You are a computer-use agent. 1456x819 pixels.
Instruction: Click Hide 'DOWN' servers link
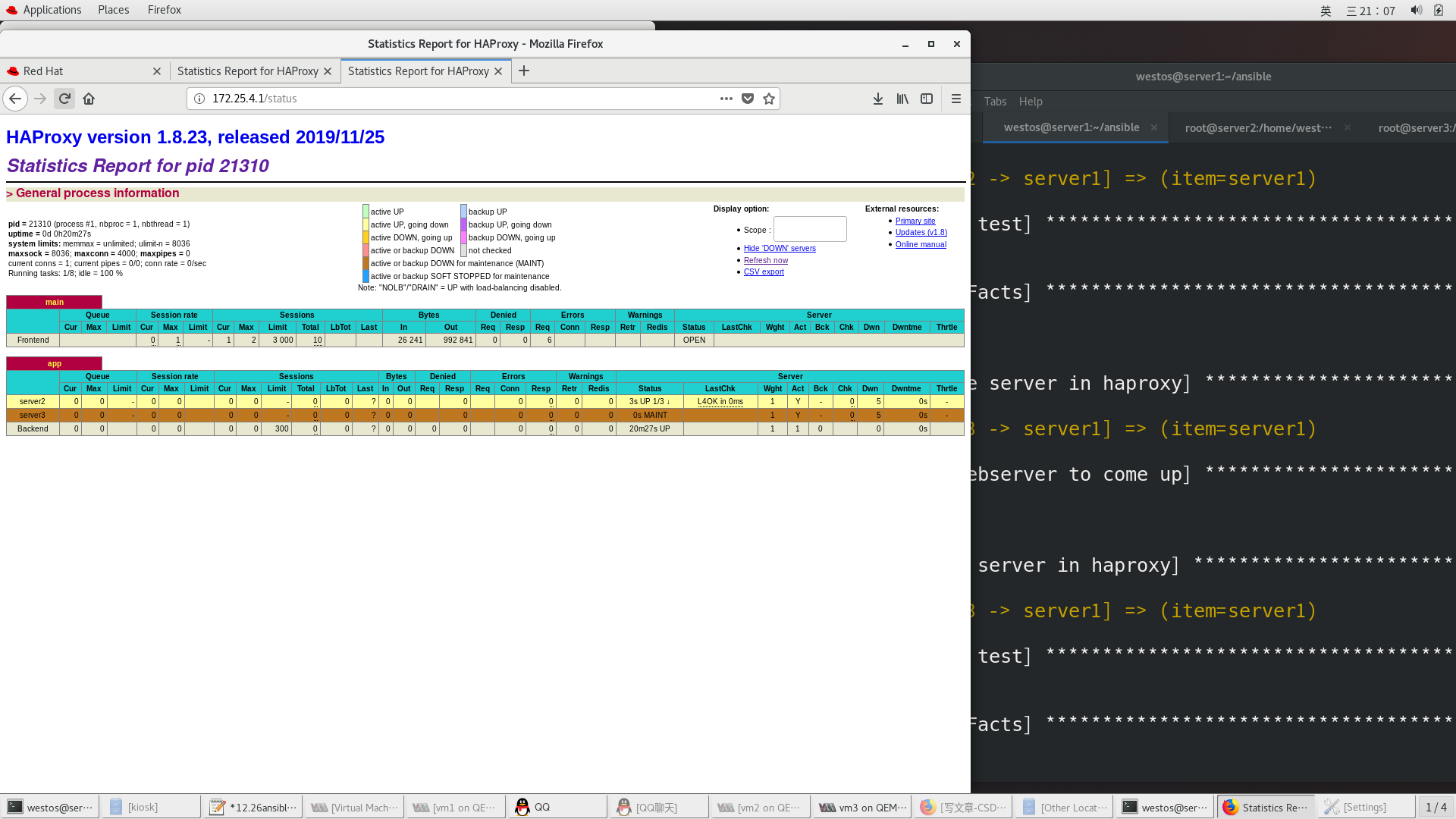pos(780,249)
